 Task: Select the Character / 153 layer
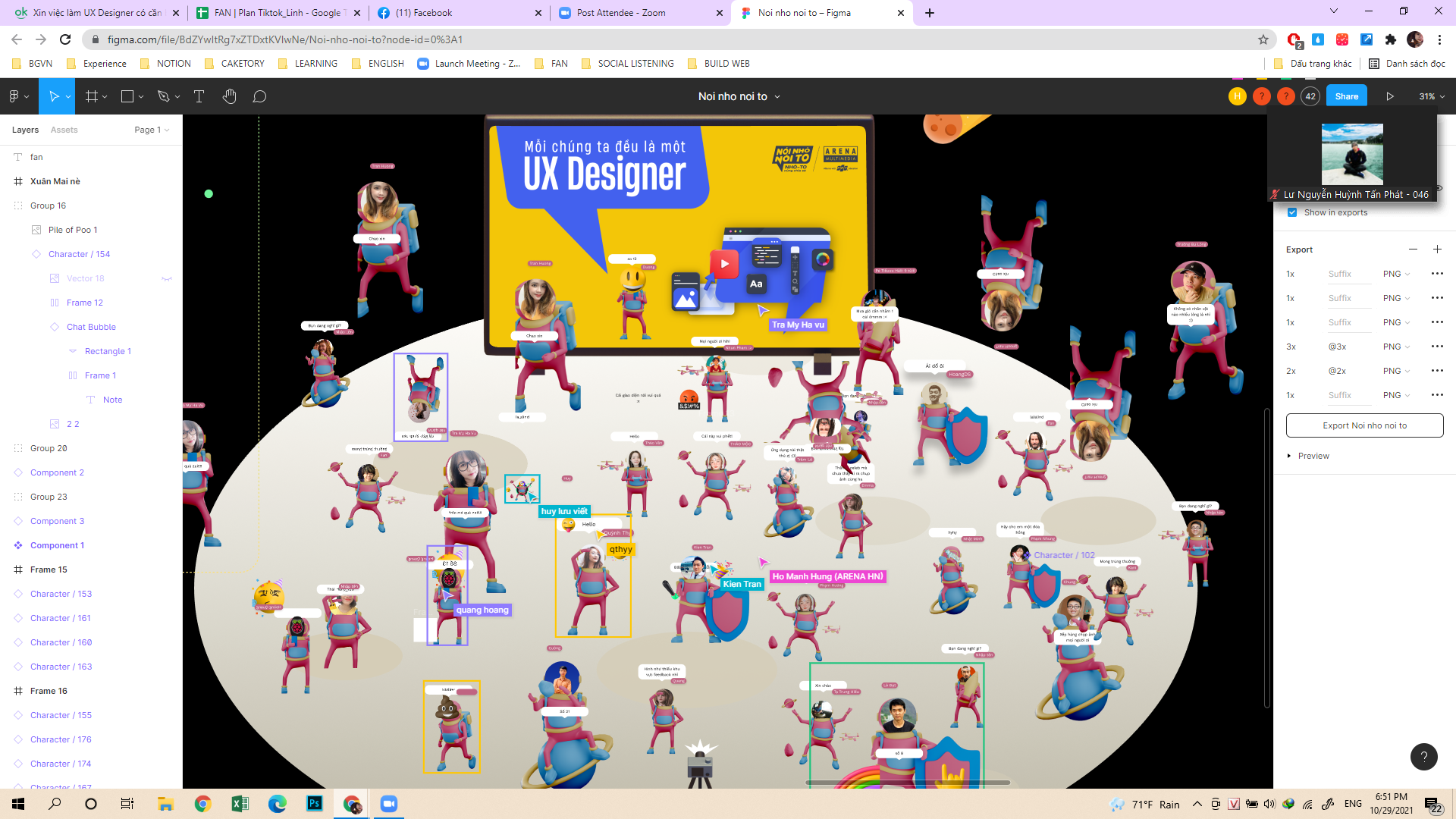click(x=61, y=594)
